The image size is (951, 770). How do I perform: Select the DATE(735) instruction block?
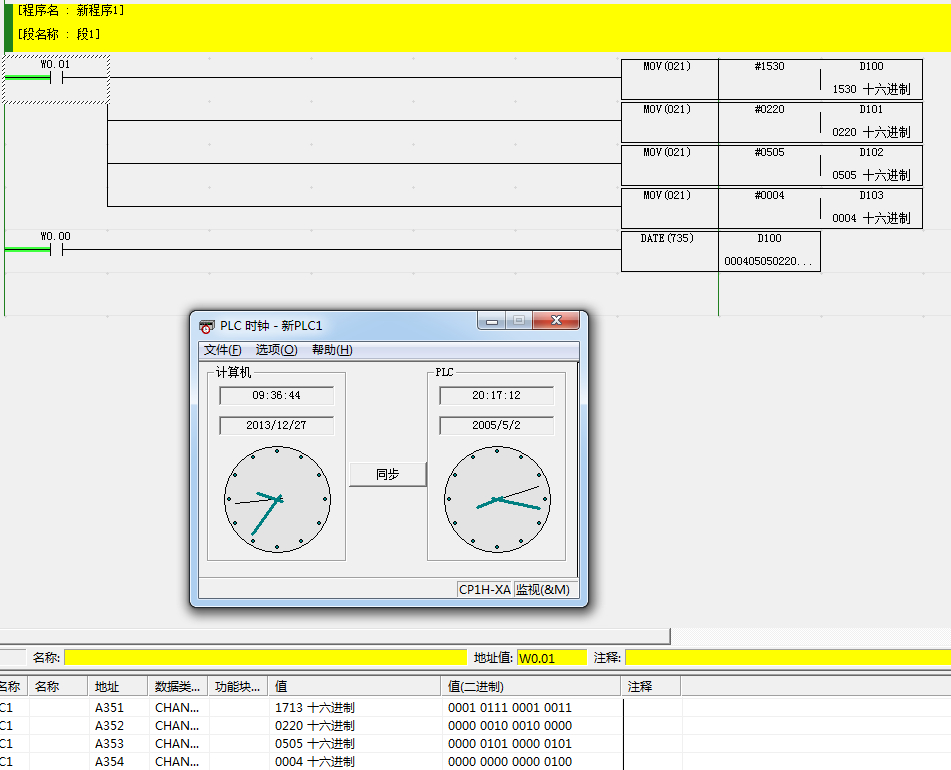[x=669, y=250]
